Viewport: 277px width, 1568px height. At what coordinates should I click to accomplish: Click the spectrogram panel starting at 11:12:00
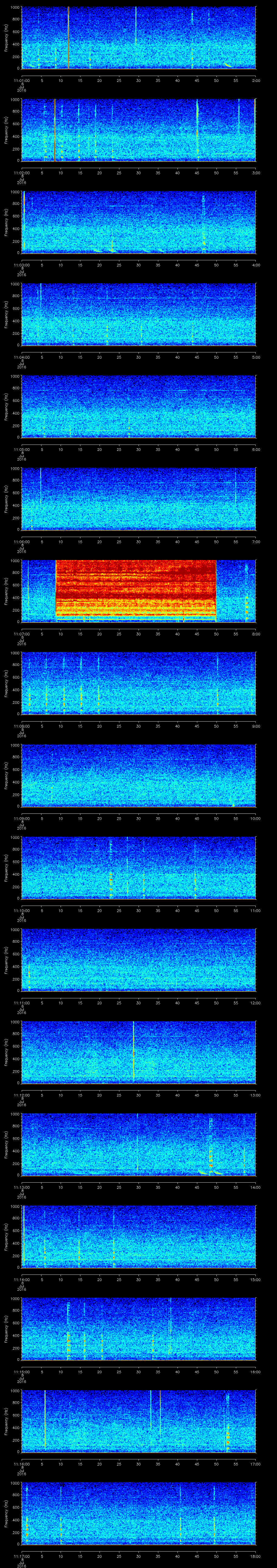(138, 1052)
